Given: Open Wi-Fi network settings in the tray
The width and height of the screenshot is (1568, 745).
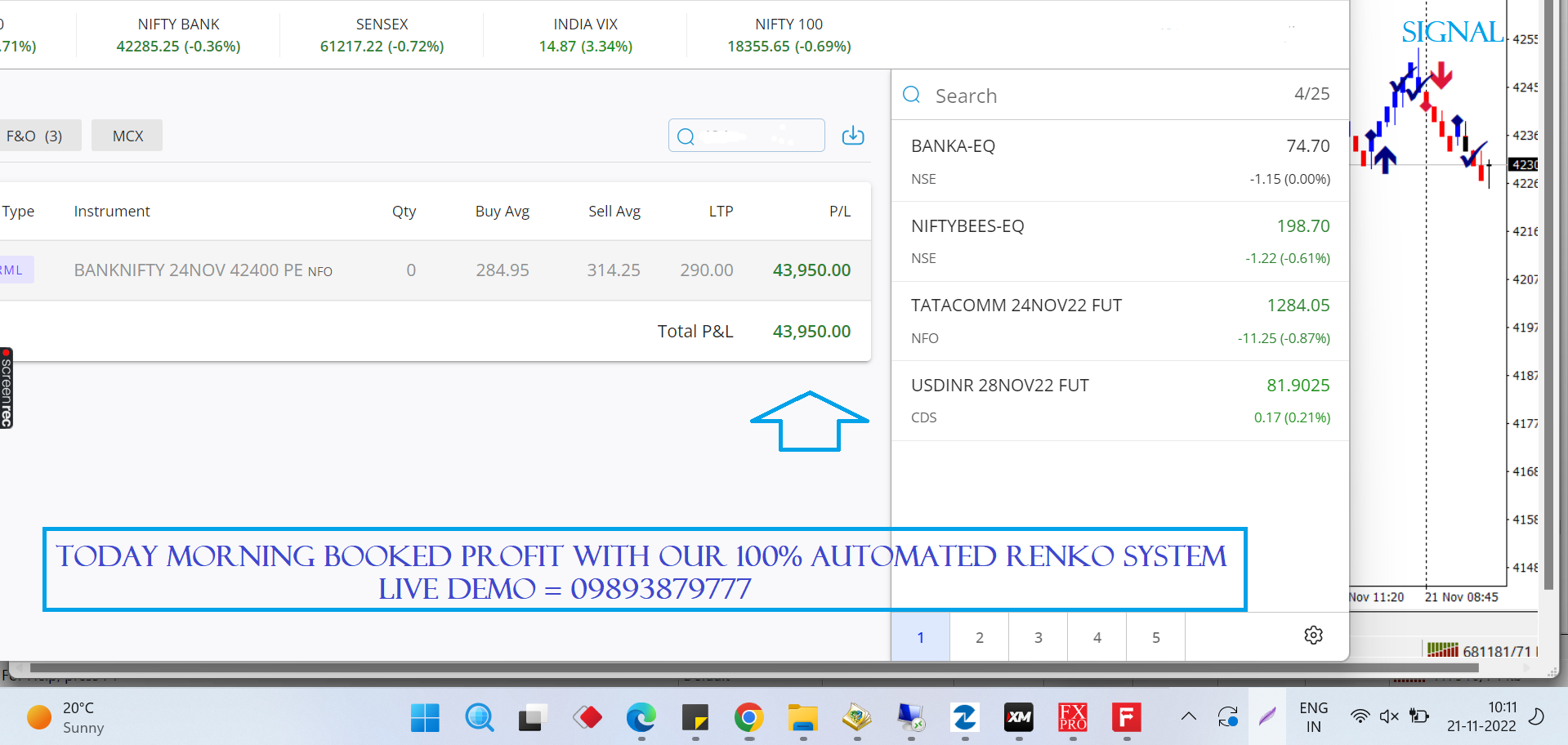Looking at the screenshot, I should click(1360, 716).
